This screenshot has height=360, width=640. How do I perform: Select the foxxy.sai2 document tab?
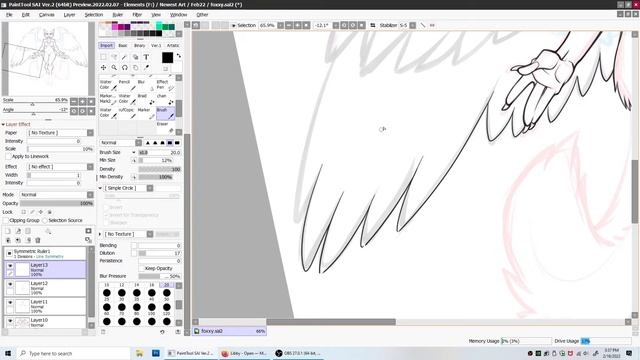click(229, 331)
